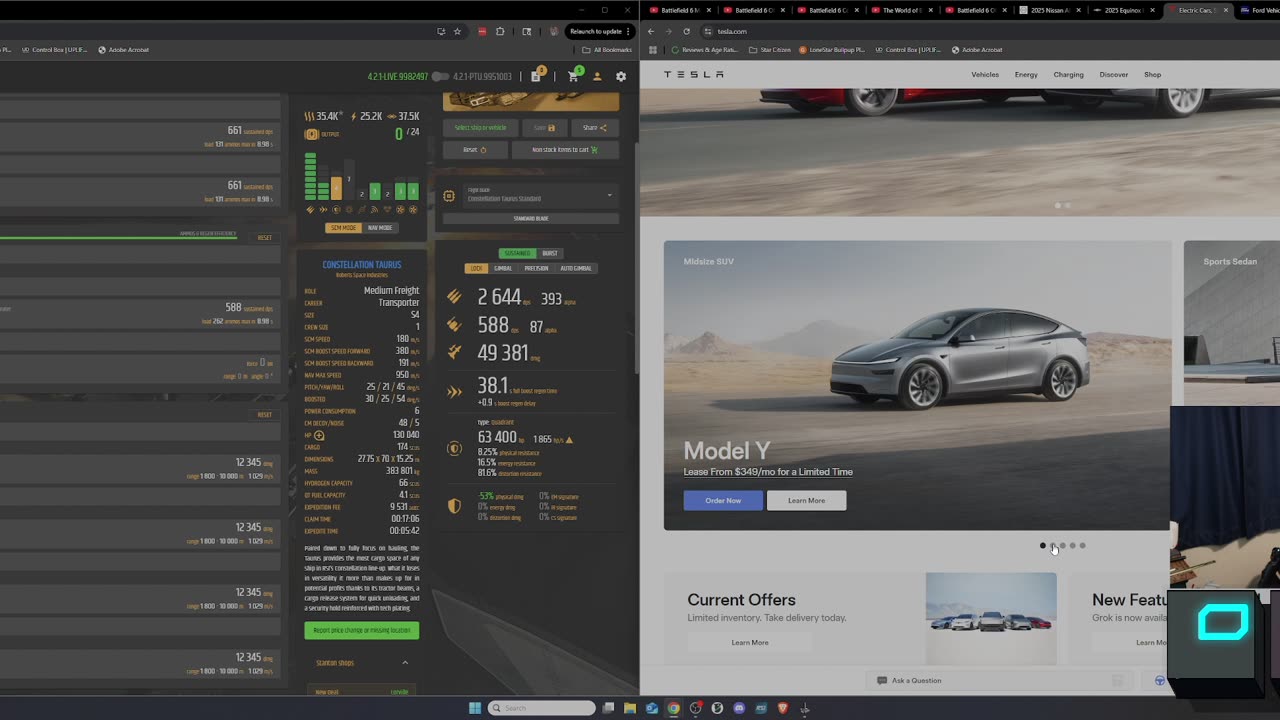Click Relaunch to update button
This screenshot has width=1280, height=720.
point(599,31)
